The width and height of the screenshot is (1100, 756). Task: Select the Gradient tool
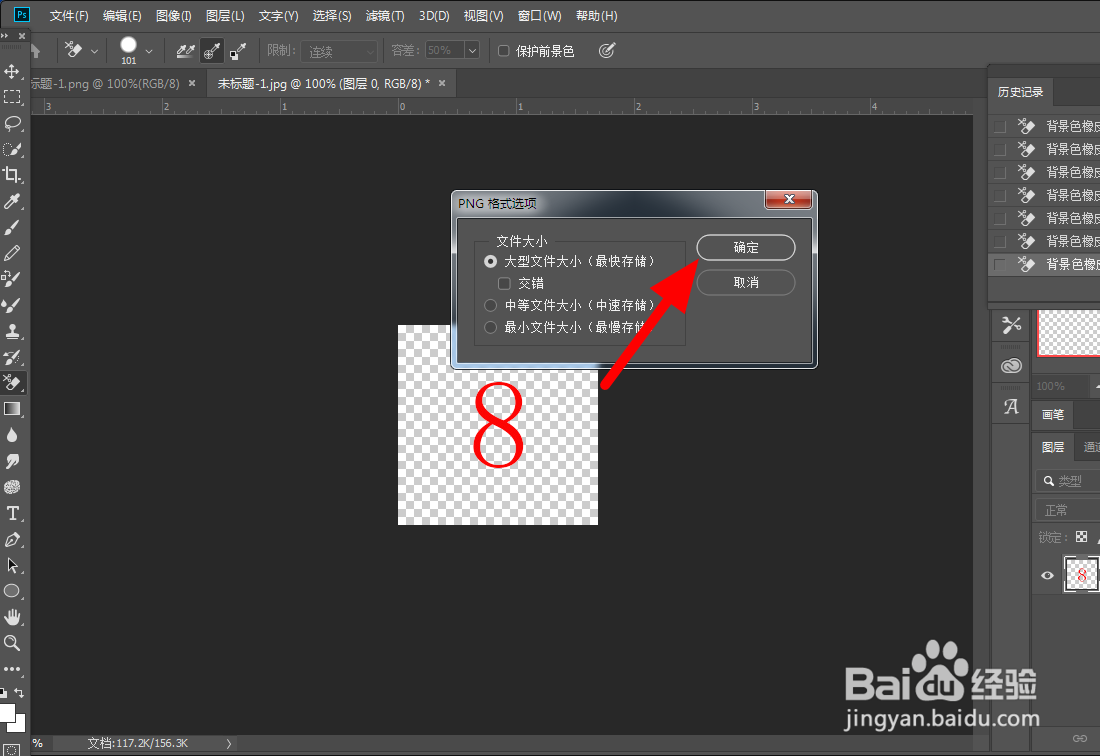coord(12,409)
